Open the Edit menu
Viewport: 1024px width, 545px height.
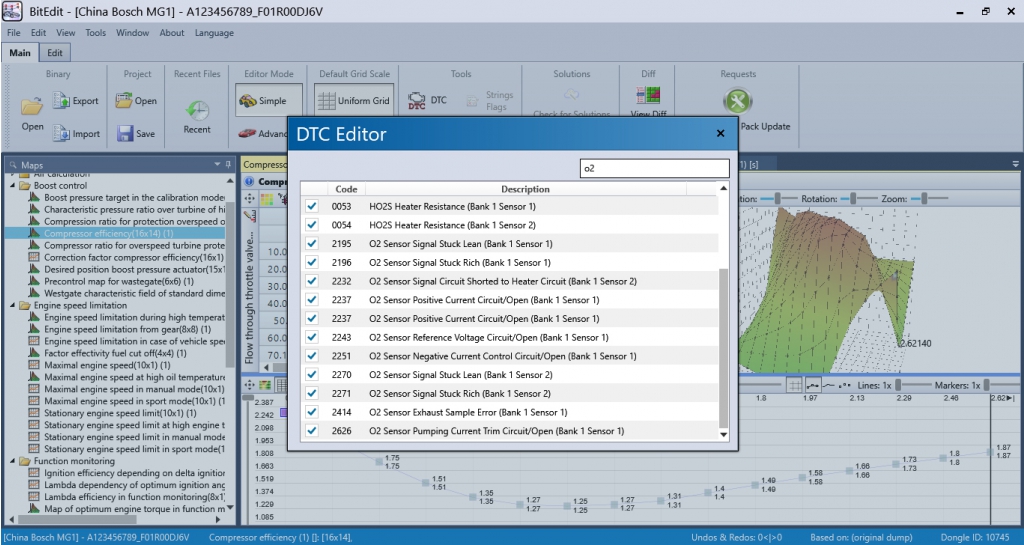(39, 33)
